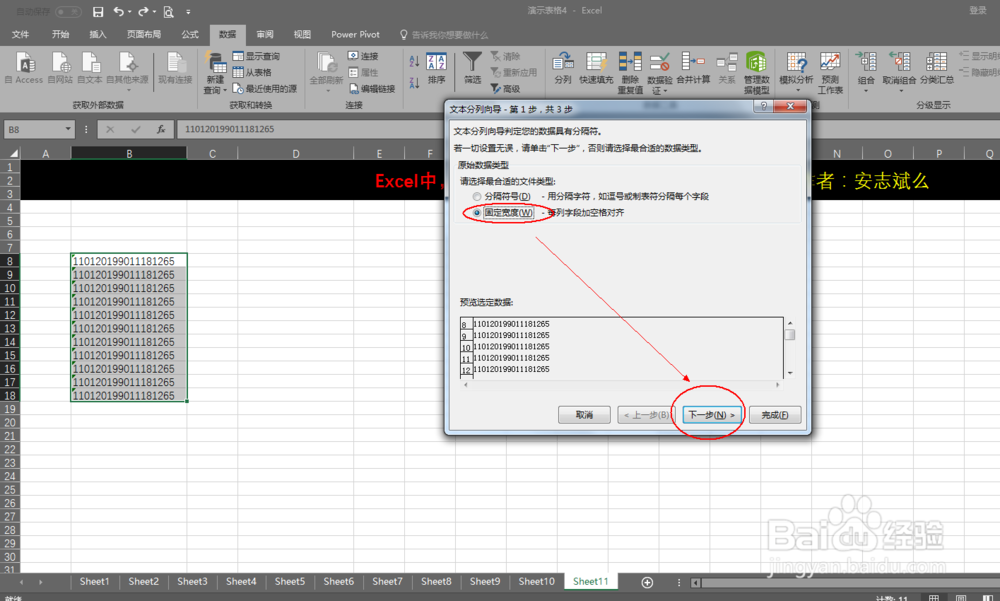
Task: Click the Insert Function fx icon
Action: 161,130
